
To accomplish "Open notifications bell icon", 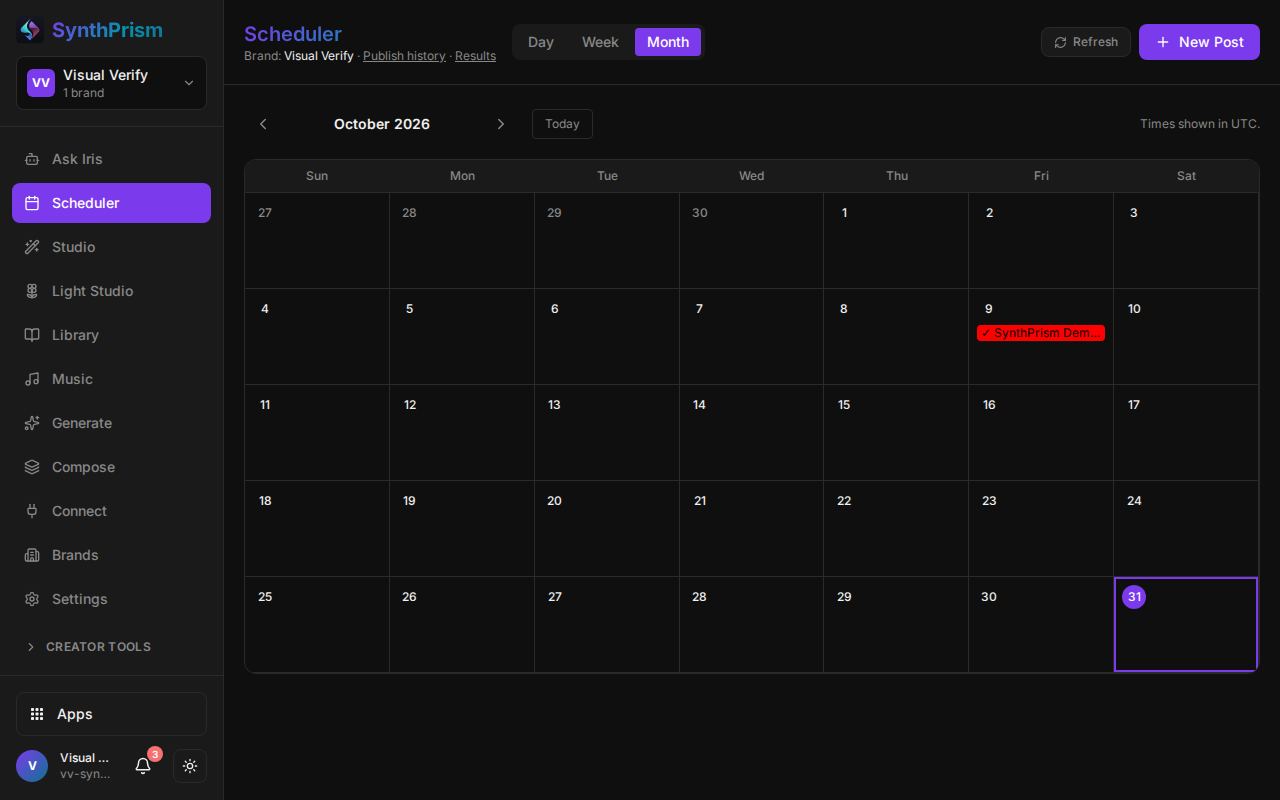I will (x=143, y=766).
